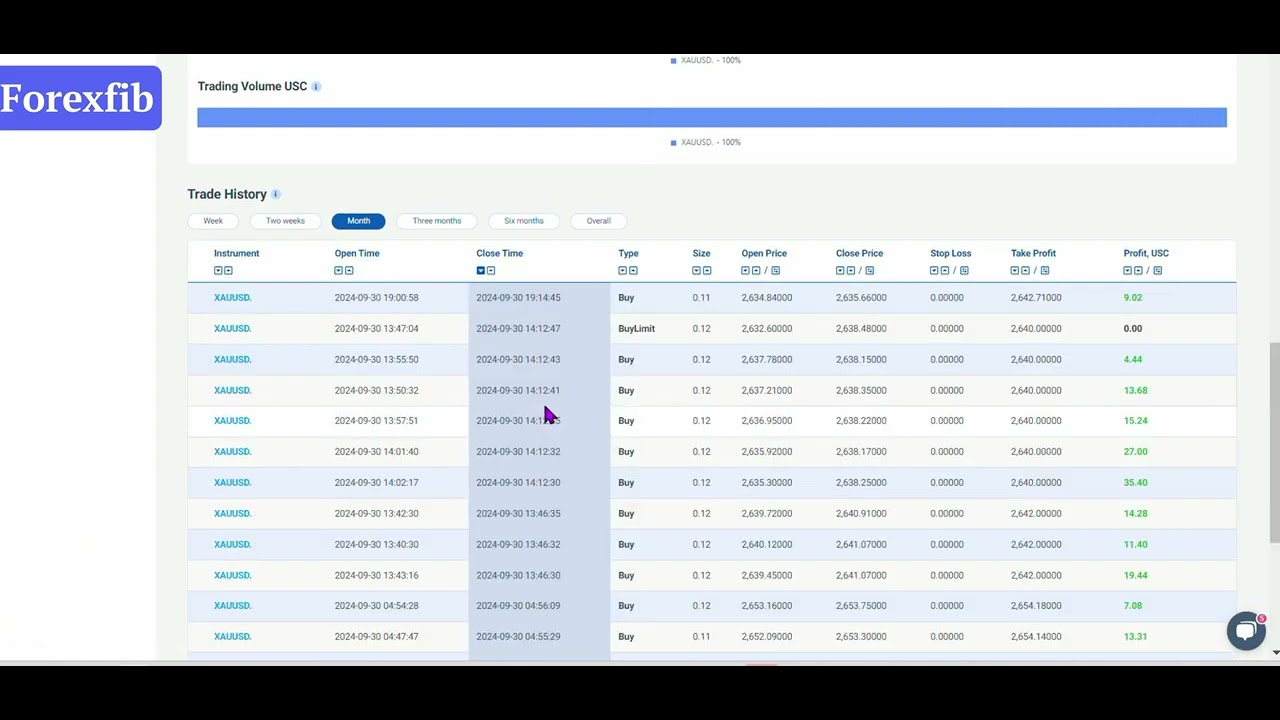Select the Week period filter
1280x720 pixels.
(213, 221)
